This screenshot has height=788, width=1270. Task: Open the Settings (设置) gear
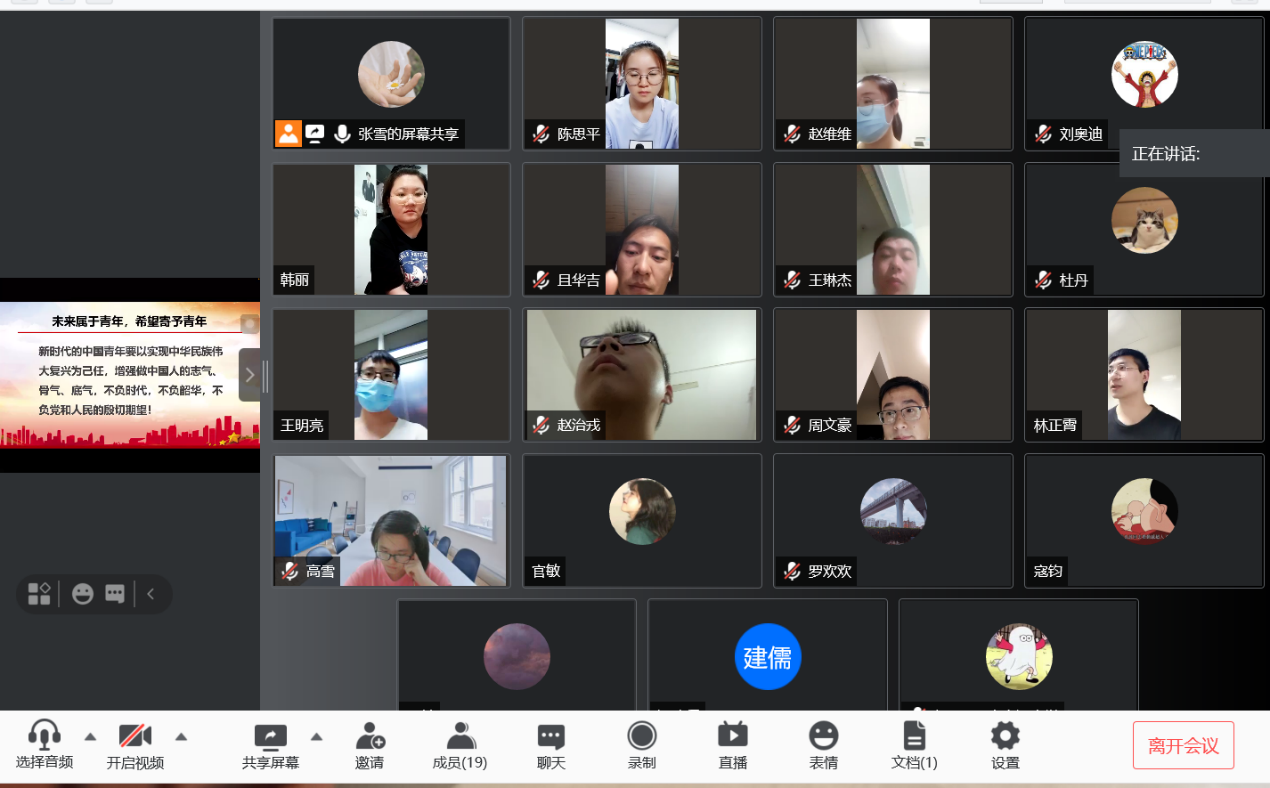[1005, 737]
